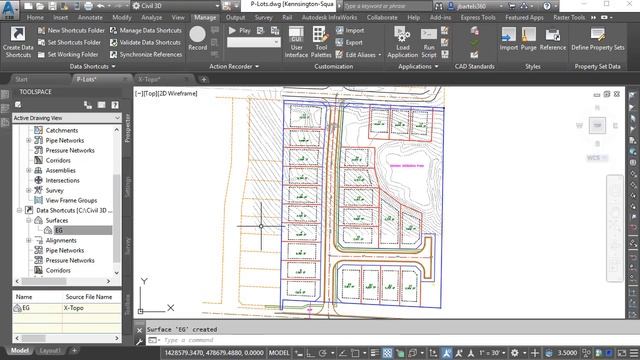Click ViewCube TOP face
The image size is (640, 360).
pyautogui.click(x=597, y=125)
